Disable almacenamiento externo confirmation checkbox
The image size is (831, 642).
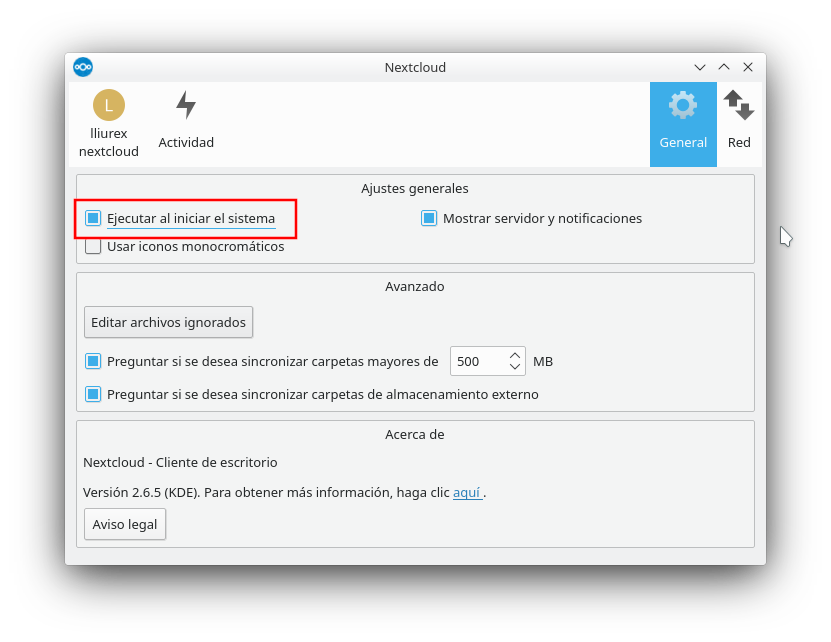93,394
